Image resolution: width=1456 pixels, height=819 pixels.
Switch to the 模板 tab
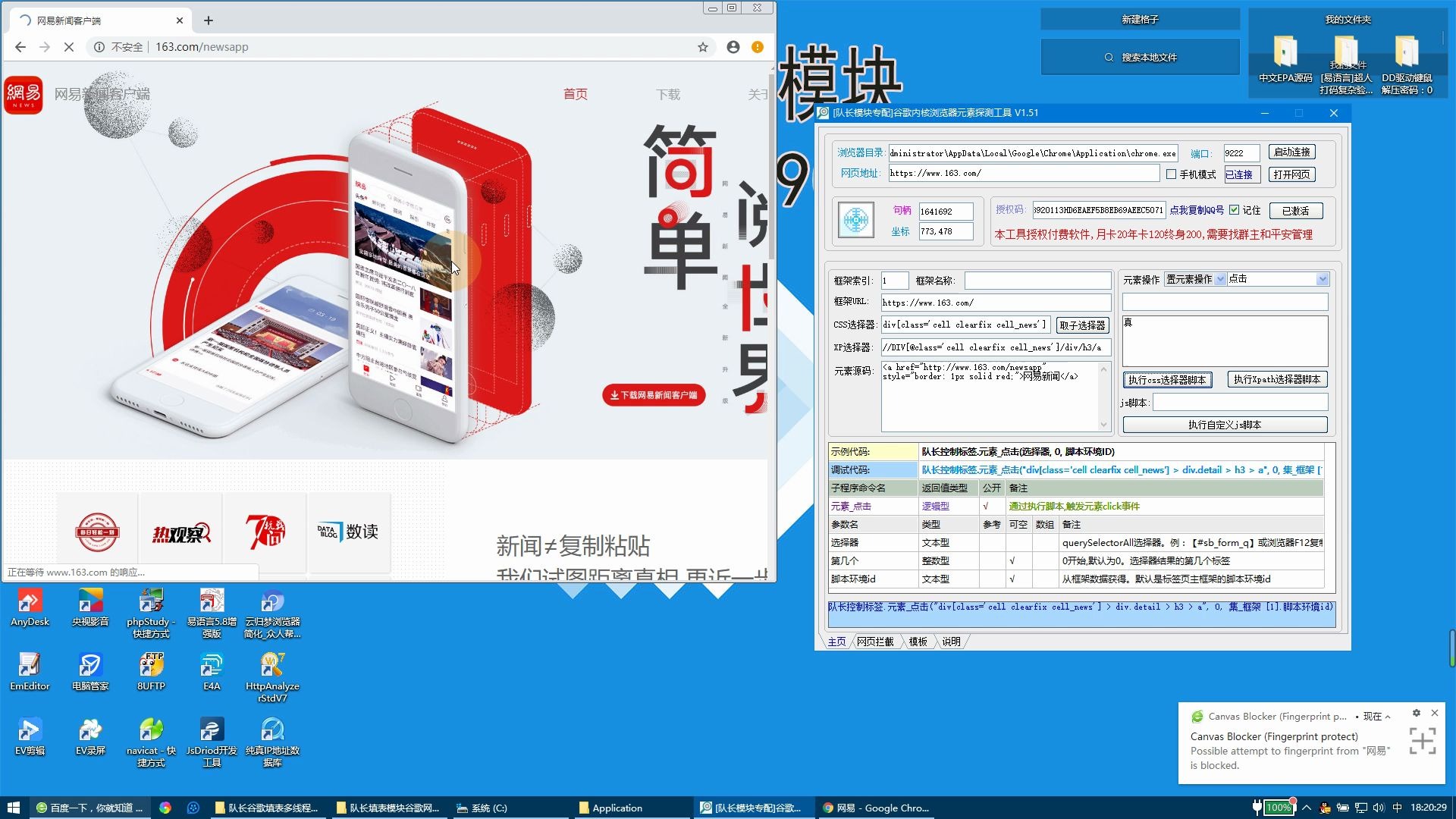point(918,642)
